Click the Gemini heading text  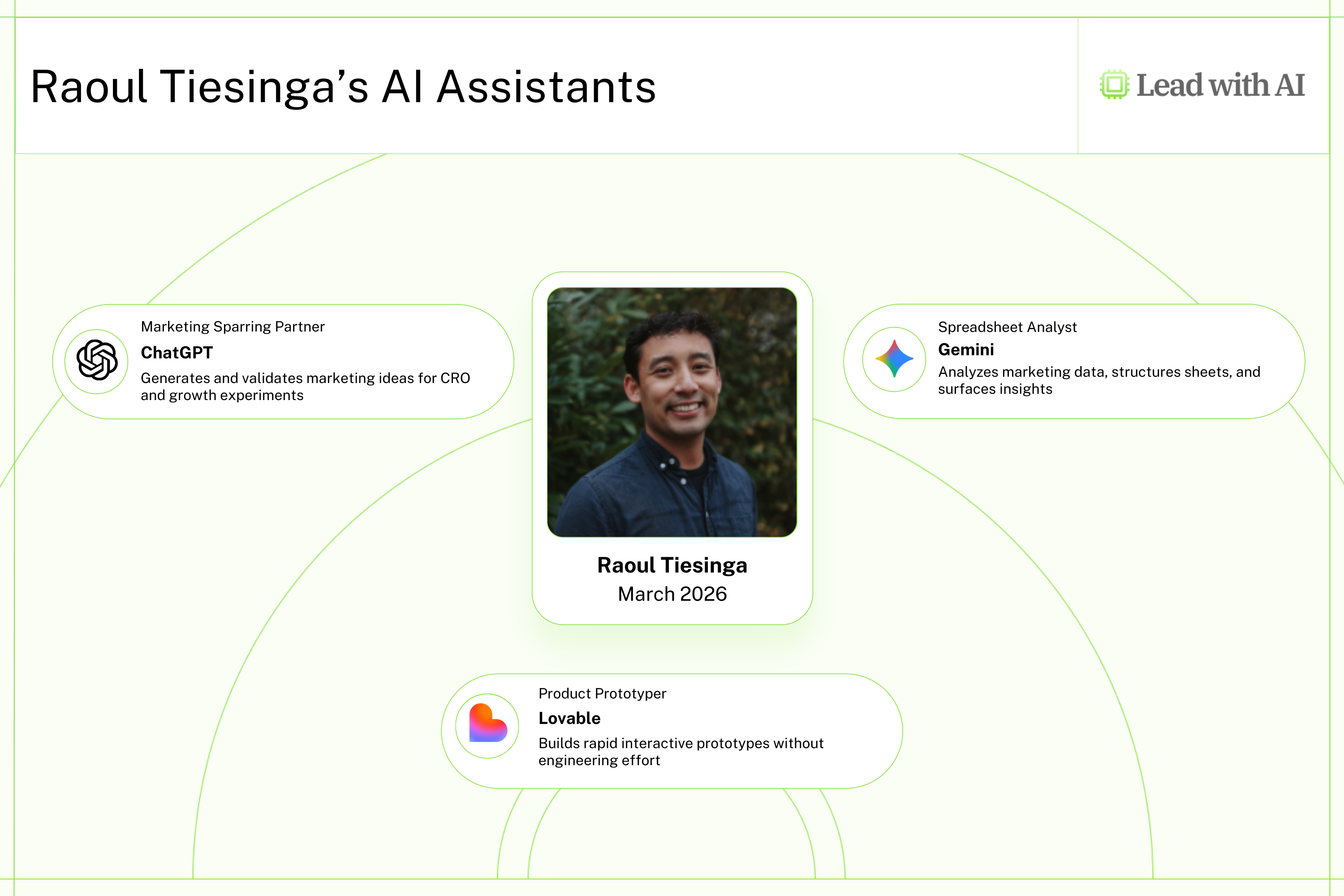click(966, 349)
